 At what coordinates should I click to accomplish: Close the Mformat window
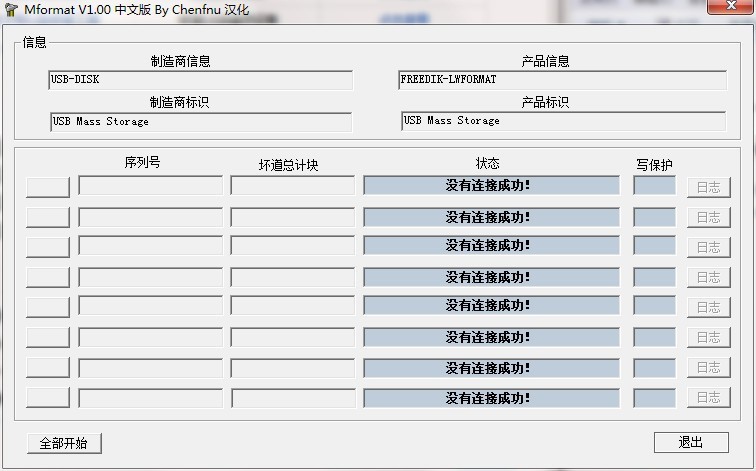click(x=731, y=6)
